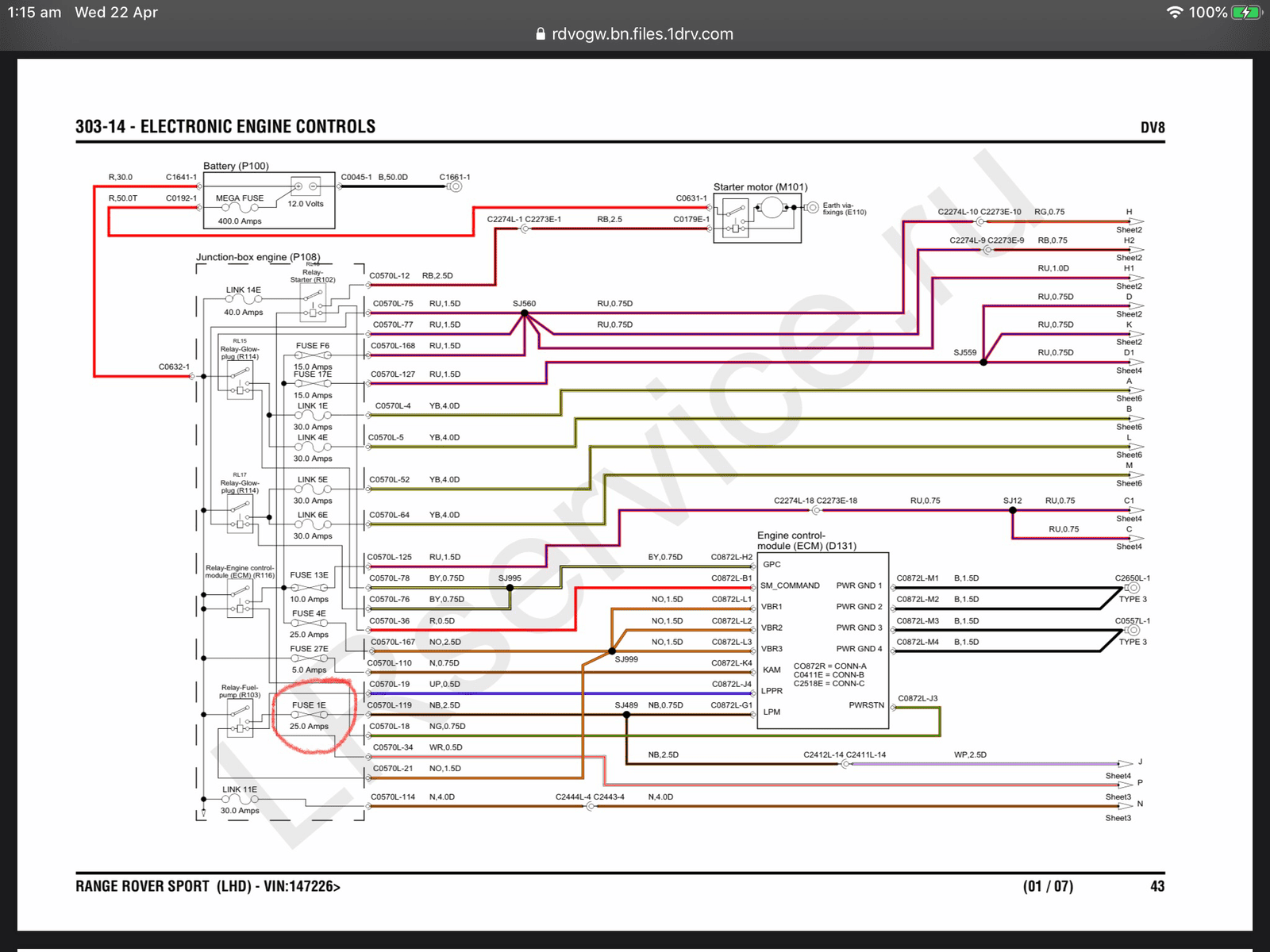Tap the LINK 5E label

click(x=313, y=480)
